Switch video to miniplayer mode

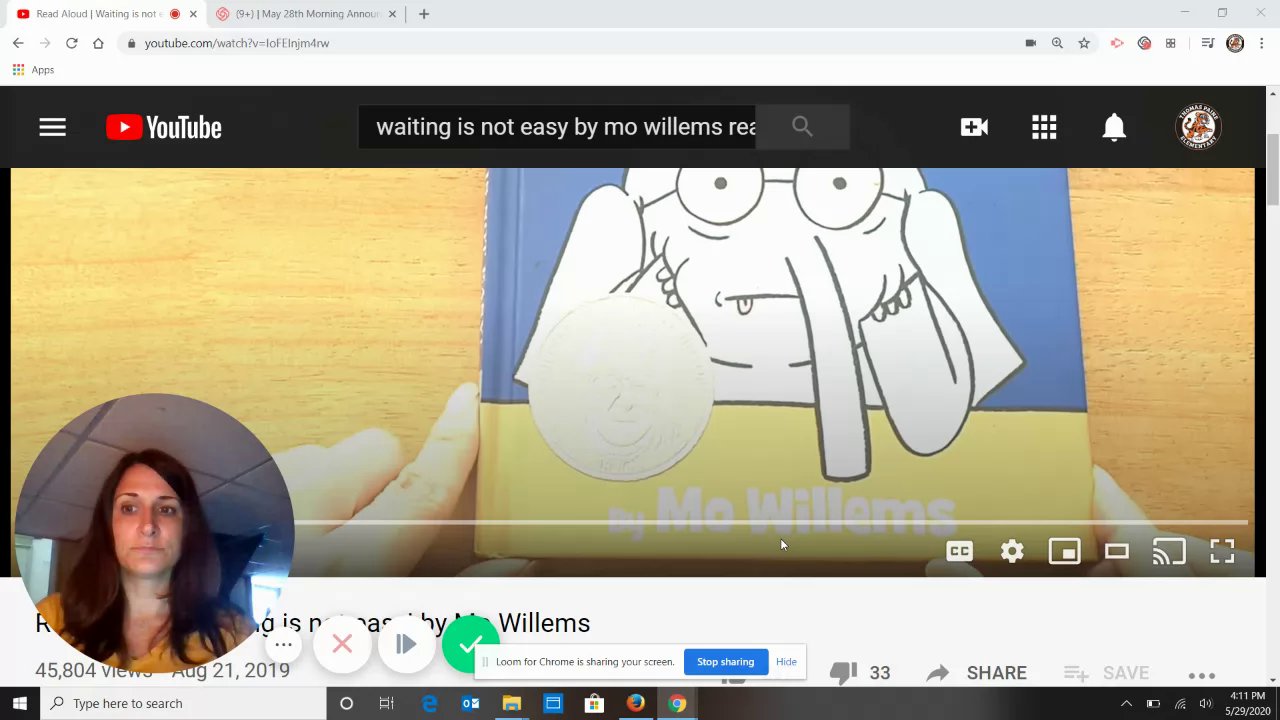pyautogui.click(x=1064, y=551)
